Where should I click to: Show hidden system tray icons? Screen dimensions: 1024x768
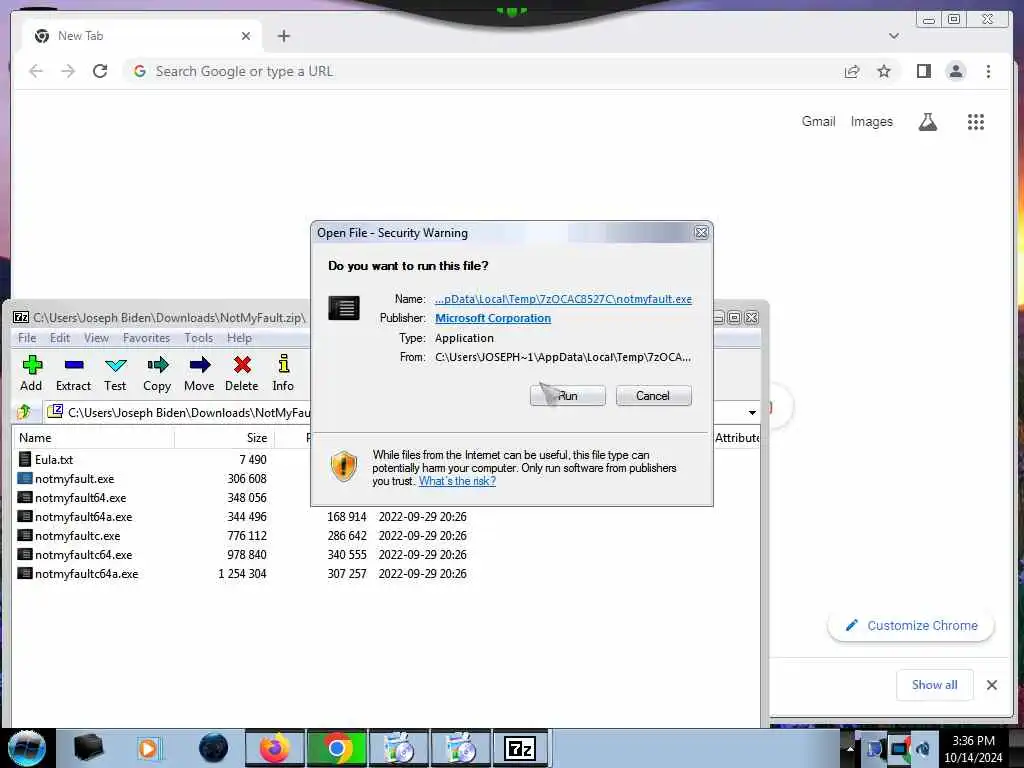850,748
